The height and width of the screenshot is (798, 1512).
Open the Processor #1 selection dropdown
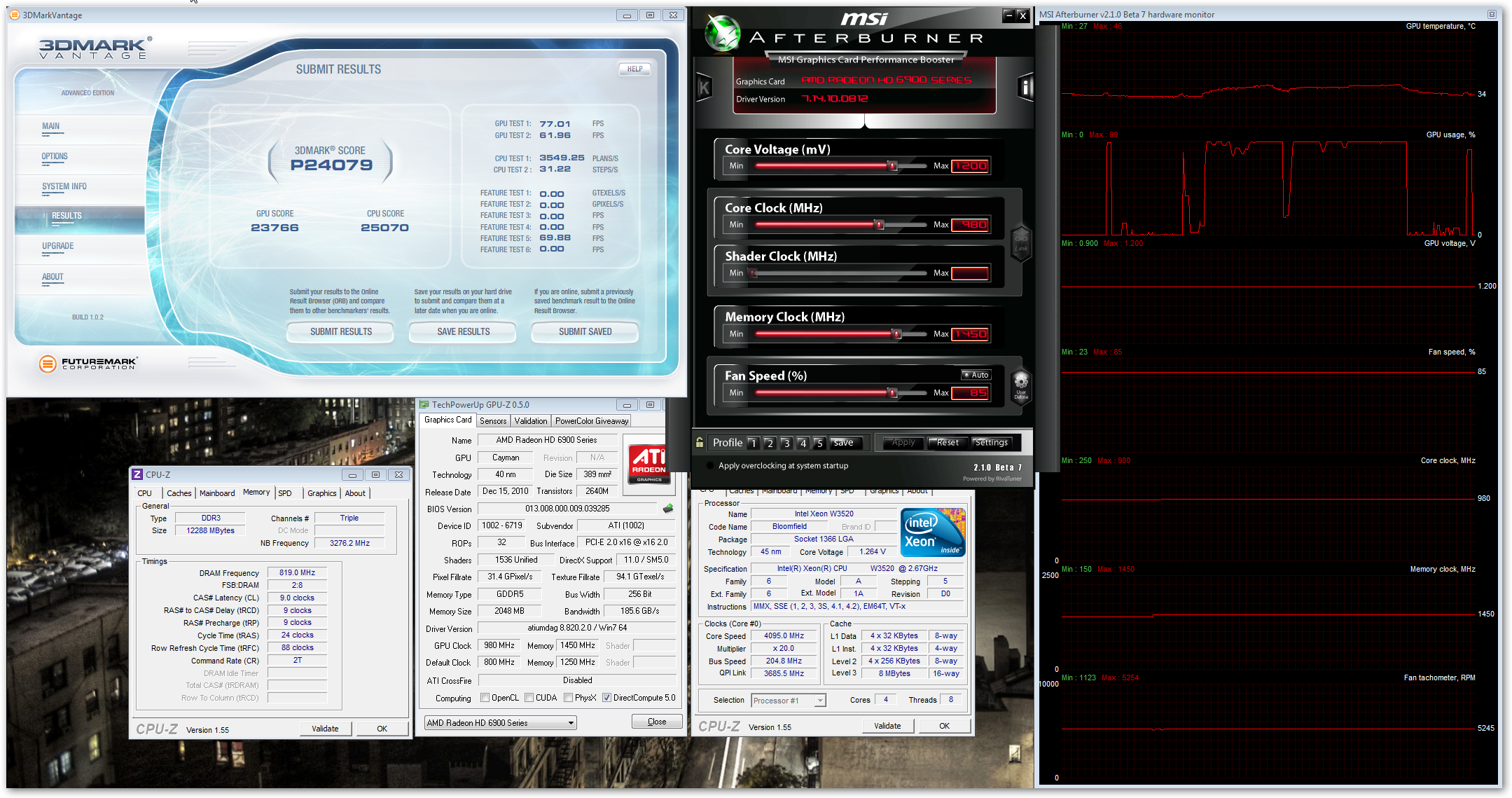tap(789, 700)
